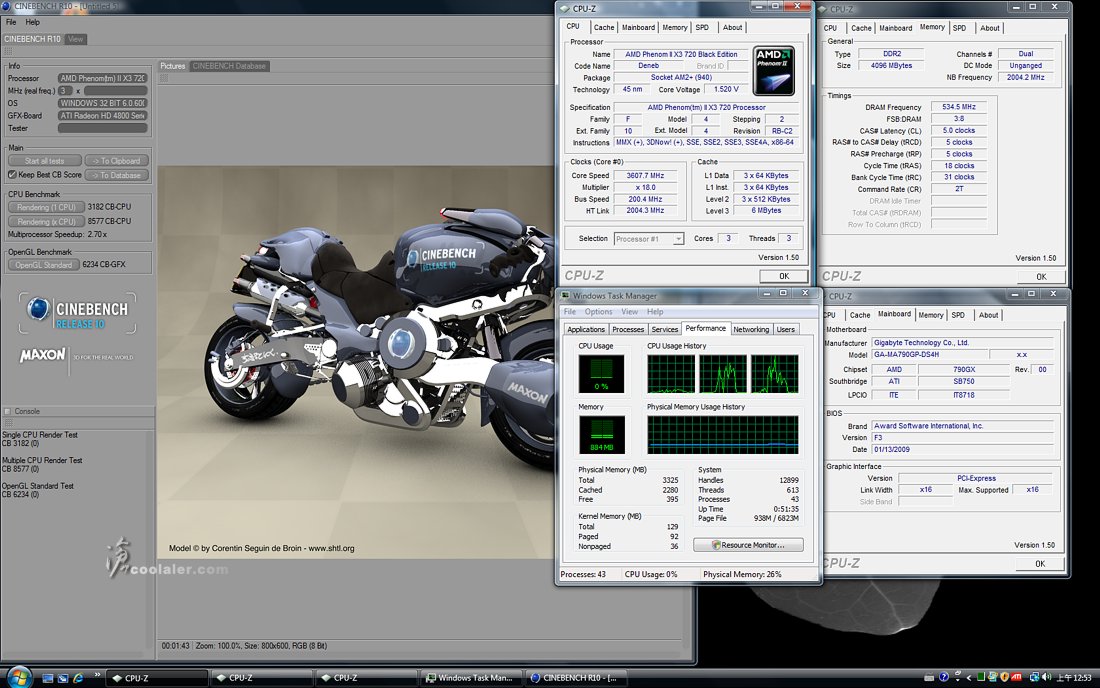This screenshot has width=1100, height=688.
Task: Switch to the View tab in CINEBENCH
Action: click(x=76, y=39)
